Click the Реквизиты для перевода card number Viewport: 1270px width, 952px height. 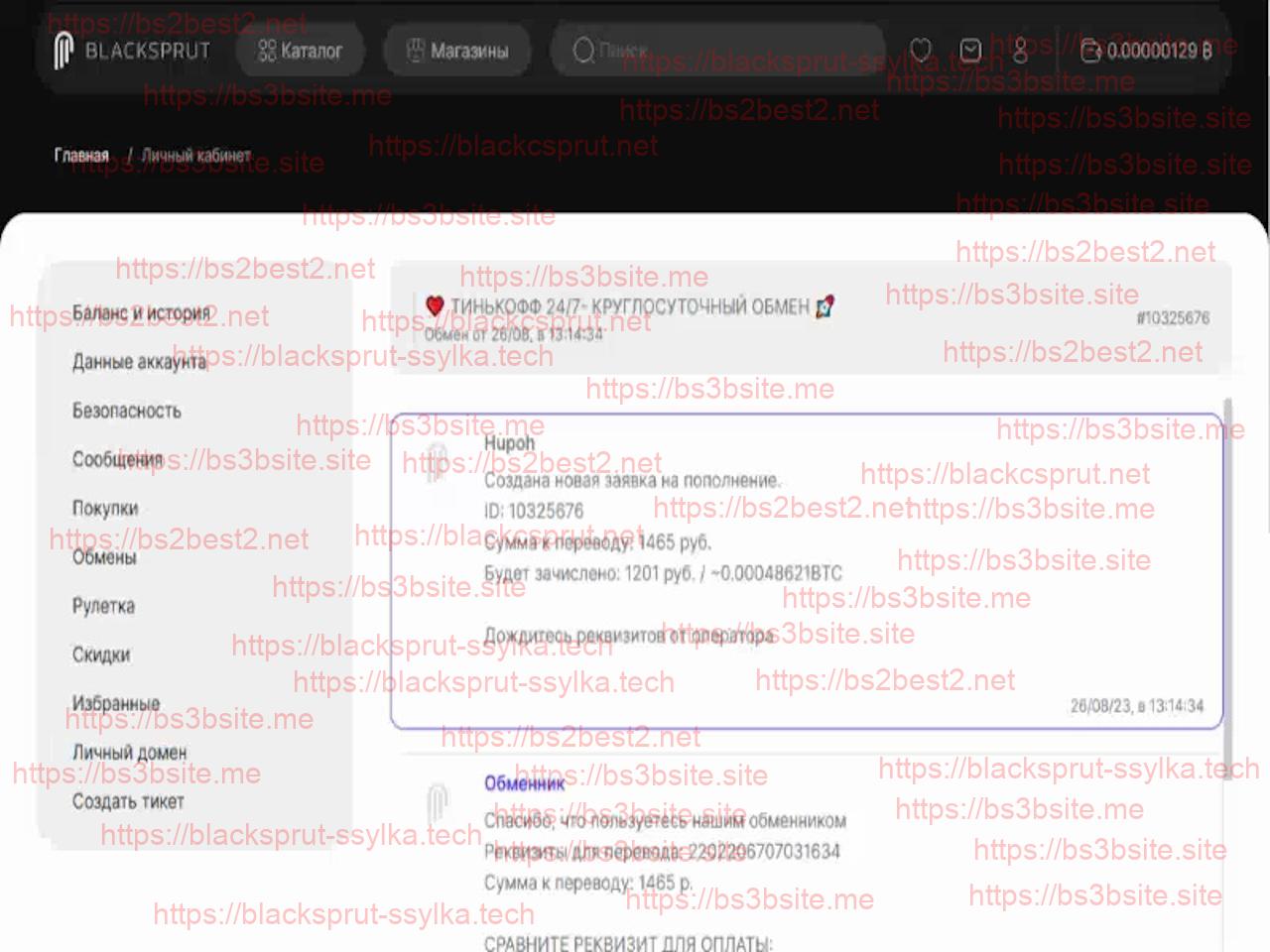coord(662,852)
